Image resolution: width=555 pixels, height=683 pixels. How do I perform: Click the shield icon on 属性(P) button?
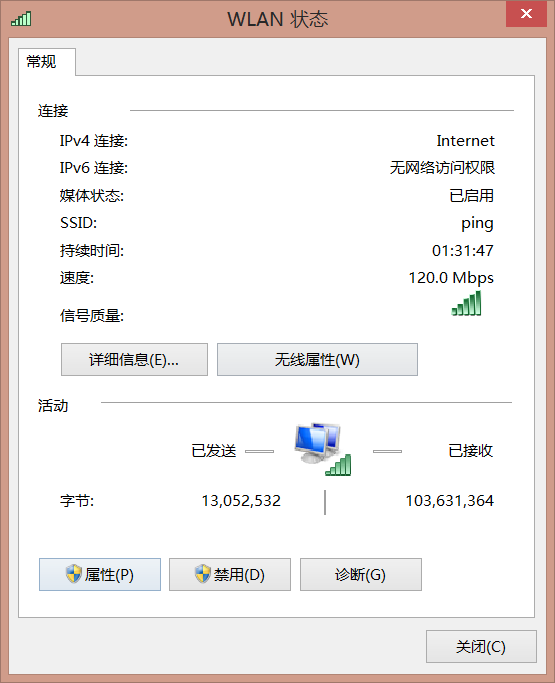74,574
